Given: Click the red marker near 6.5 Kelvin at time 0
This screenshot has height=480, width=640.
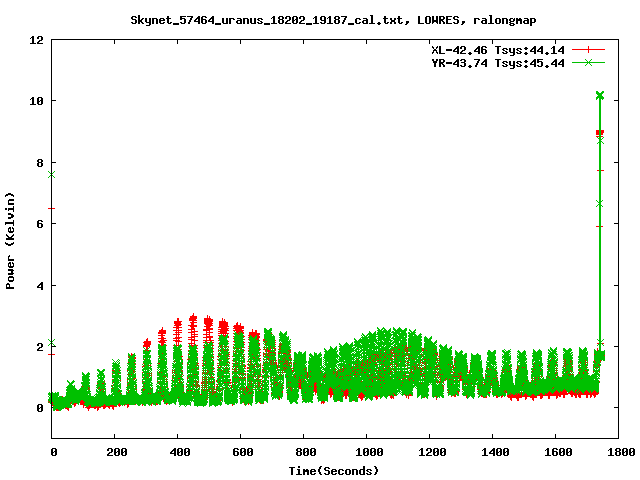Looking at the screenshot, I should point(51,209).
